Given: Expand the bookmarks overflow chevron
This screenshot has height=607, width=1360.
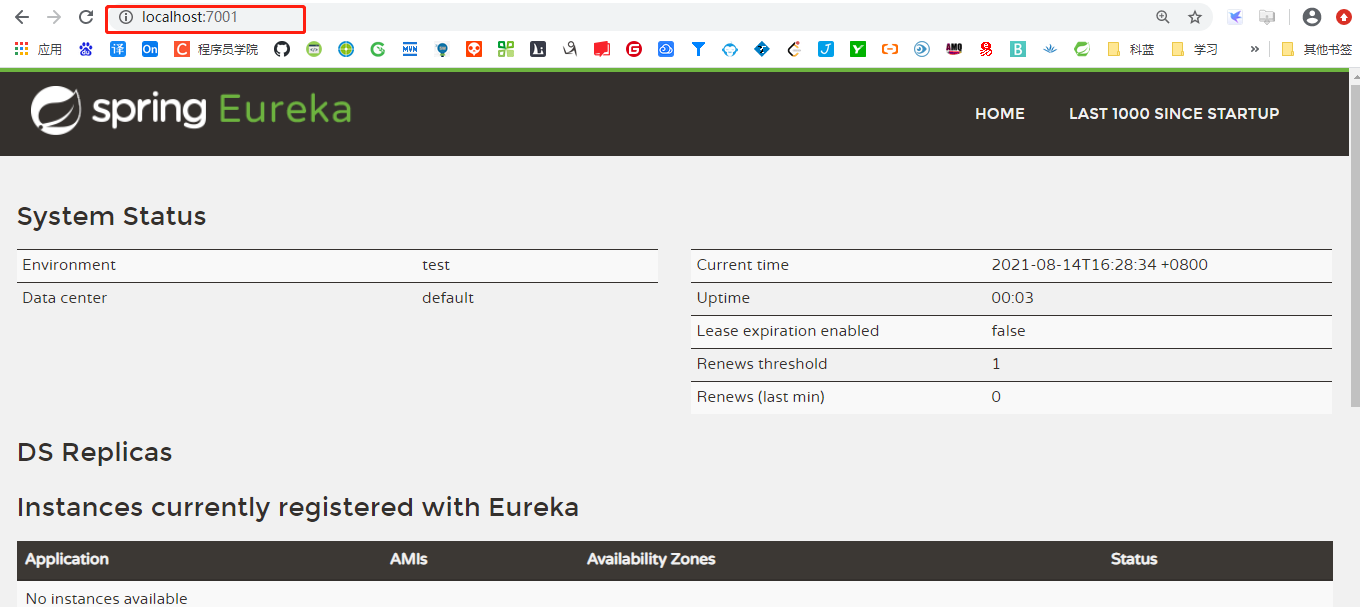Looking at the screenshot, I should click(1255, 49).
